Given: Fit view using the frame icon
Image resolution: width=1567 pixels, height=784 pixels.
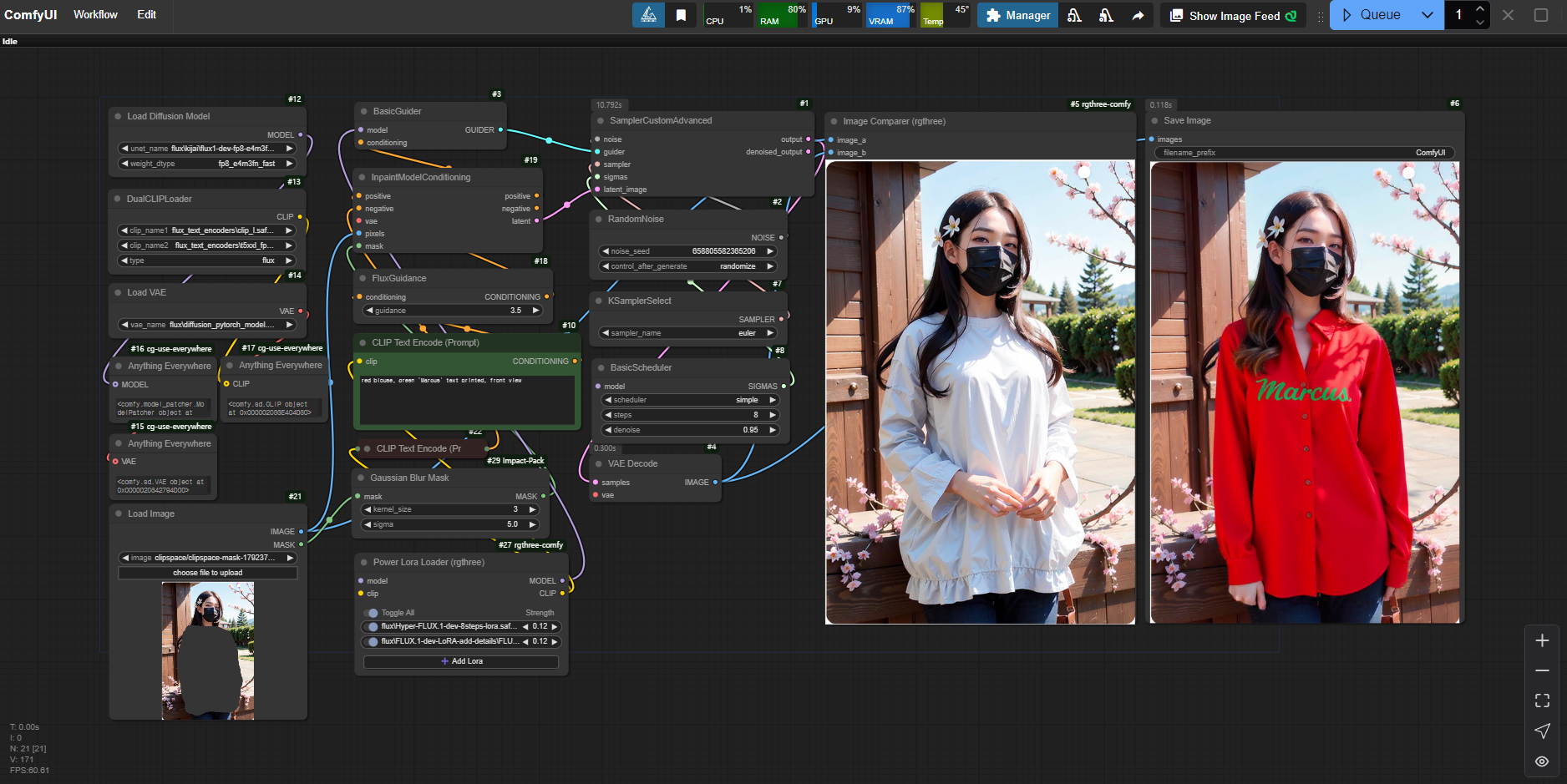Looking at the screenshot, I should click(x=1542, y=701).
